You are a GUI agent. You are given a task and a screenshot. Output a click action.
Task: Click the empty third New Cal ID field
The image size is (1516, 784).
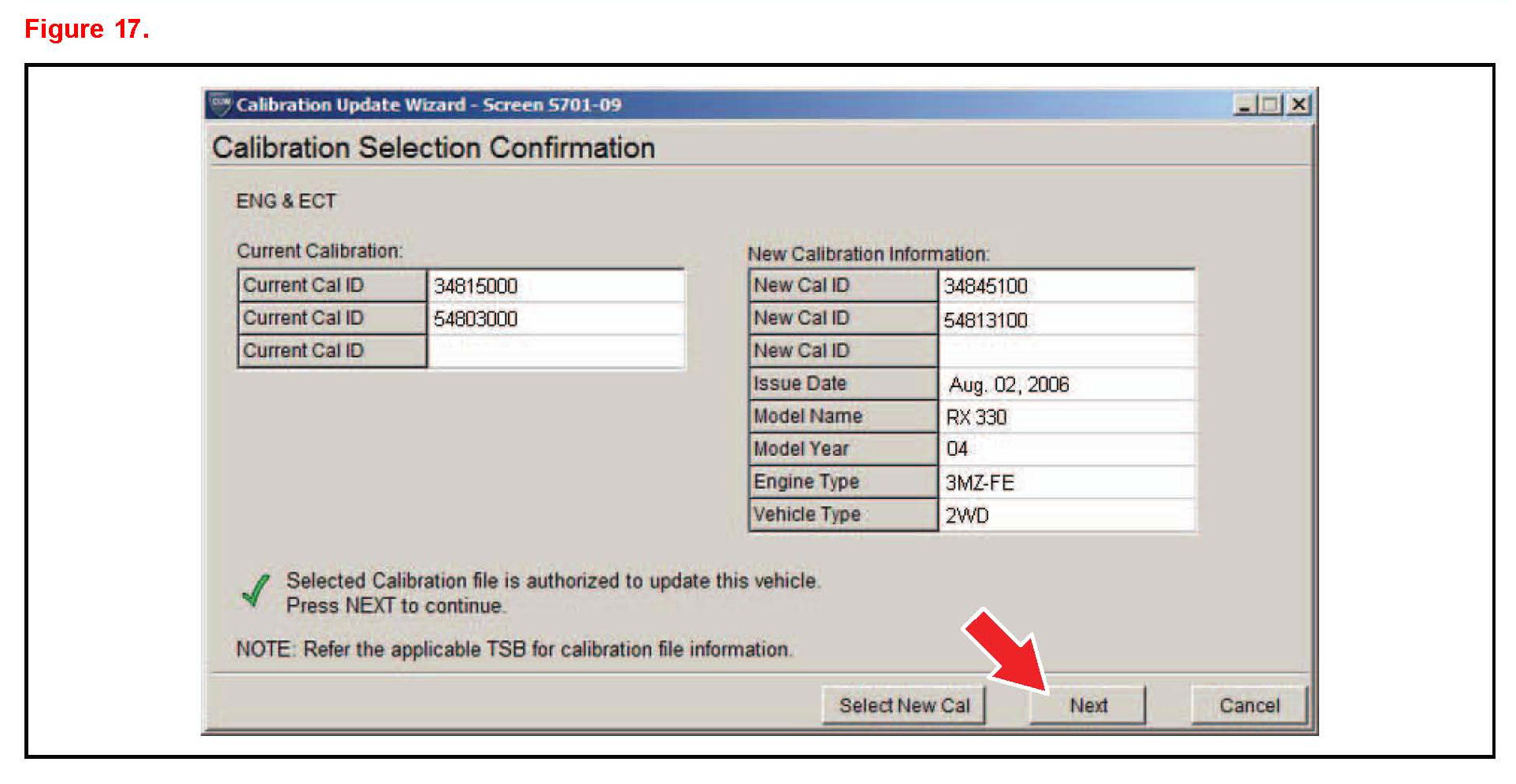click(1066, 351)
